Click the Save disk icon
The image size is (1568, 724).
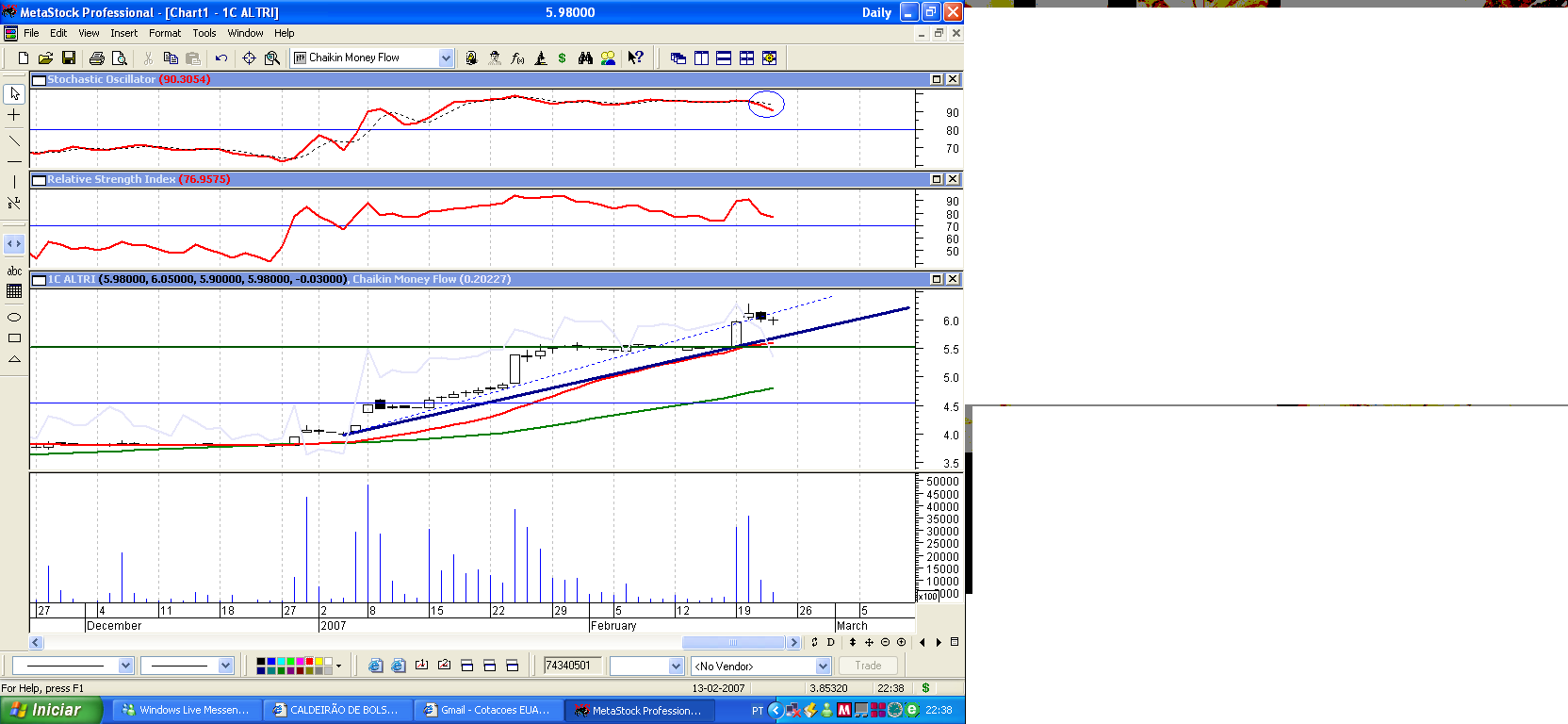[x=69, y=58]
